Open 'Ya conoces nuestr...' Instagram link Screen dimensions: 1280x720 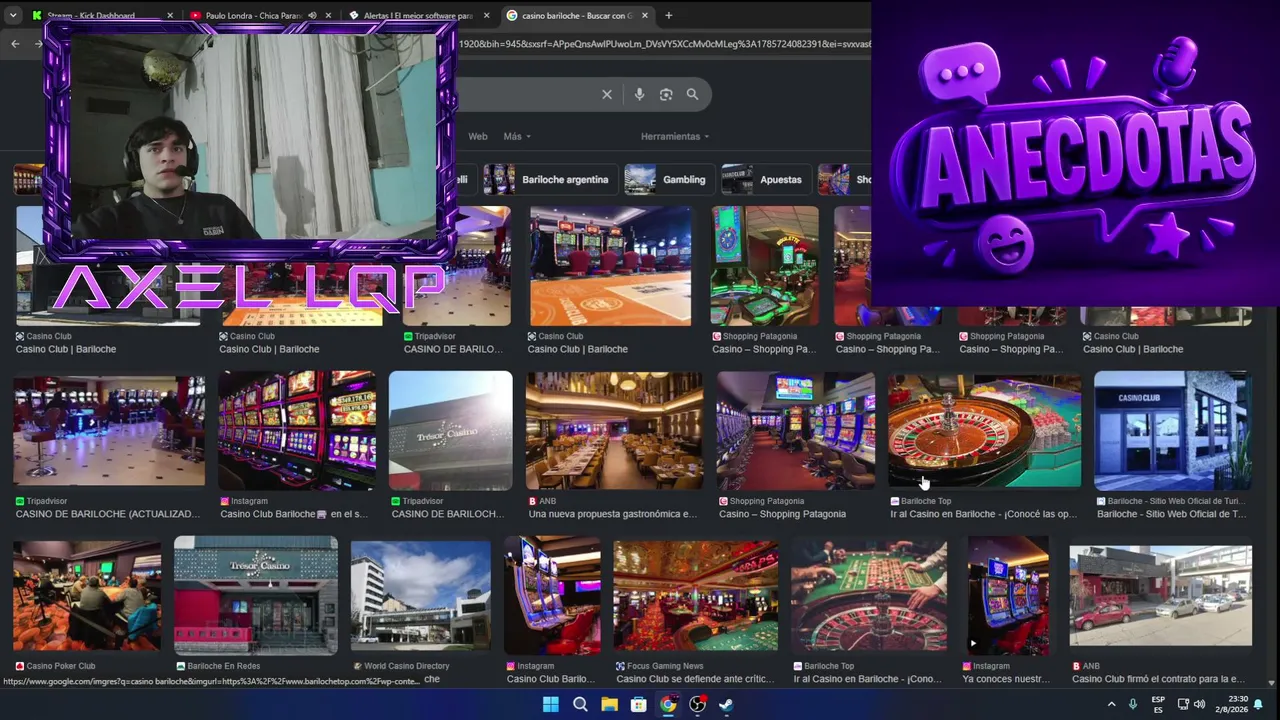click(1006, 679)
